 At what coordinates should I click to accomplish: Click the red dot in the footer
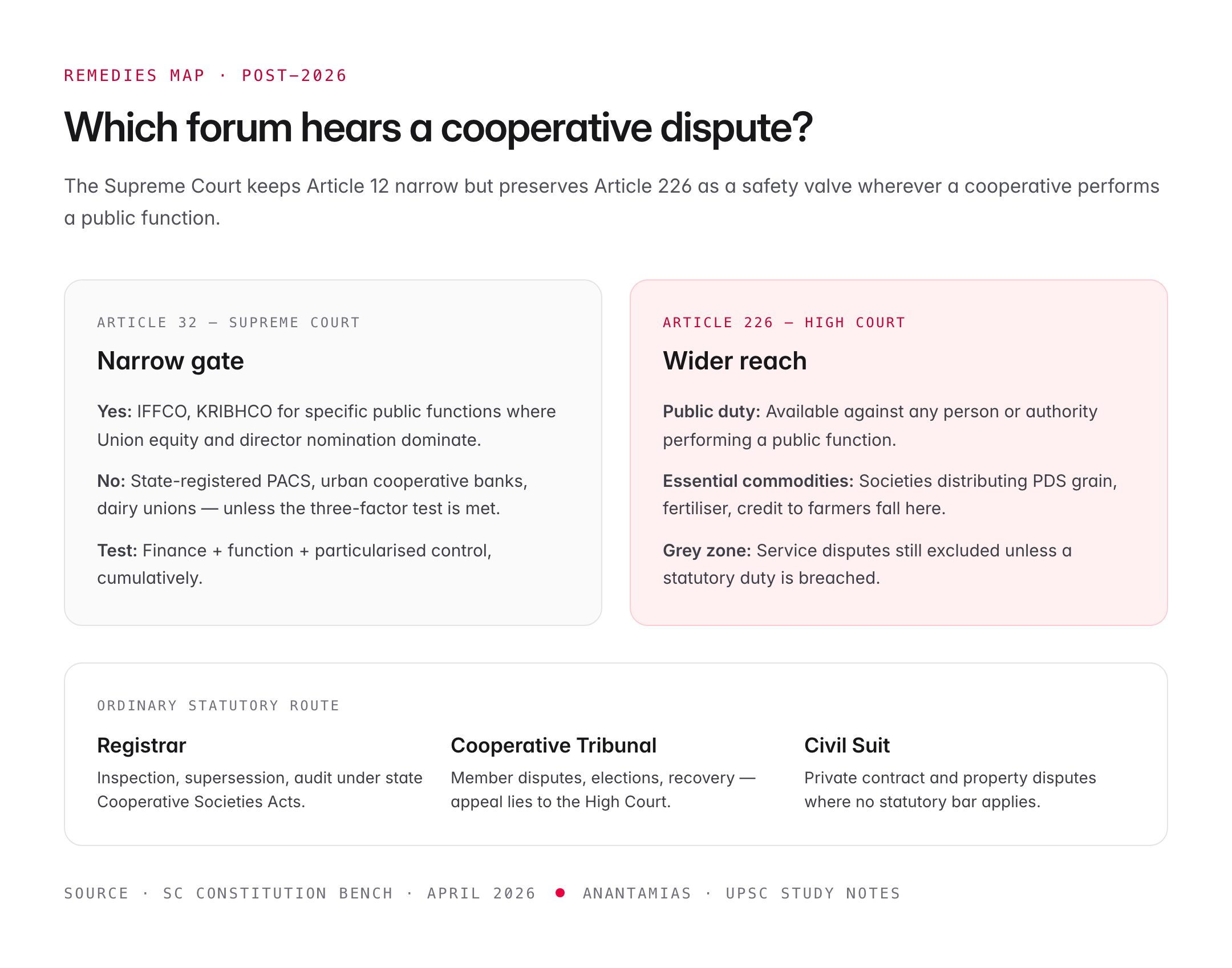point(560,893)
